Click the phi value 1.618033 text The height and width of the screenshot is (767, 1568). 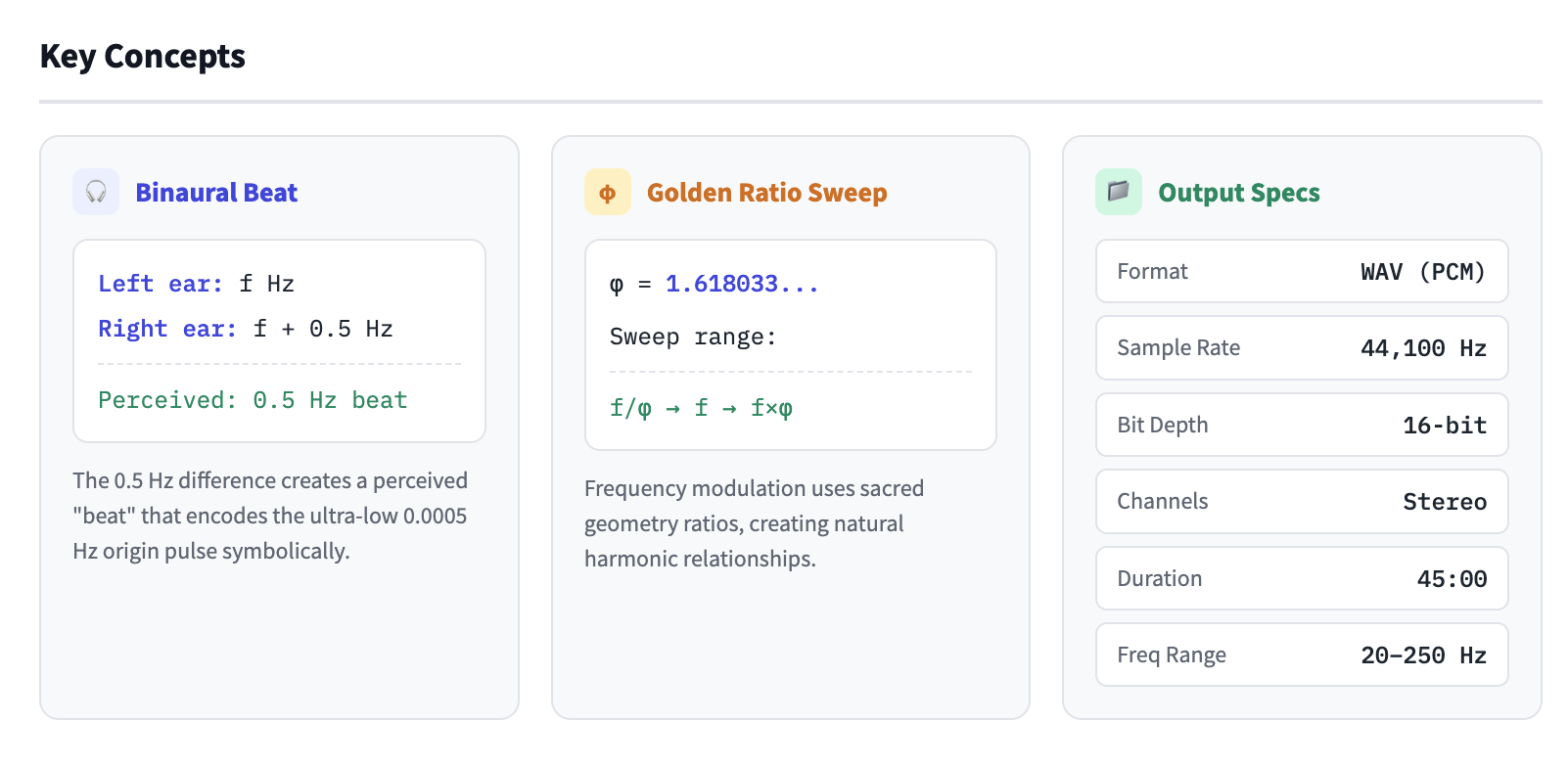(741, 284)
